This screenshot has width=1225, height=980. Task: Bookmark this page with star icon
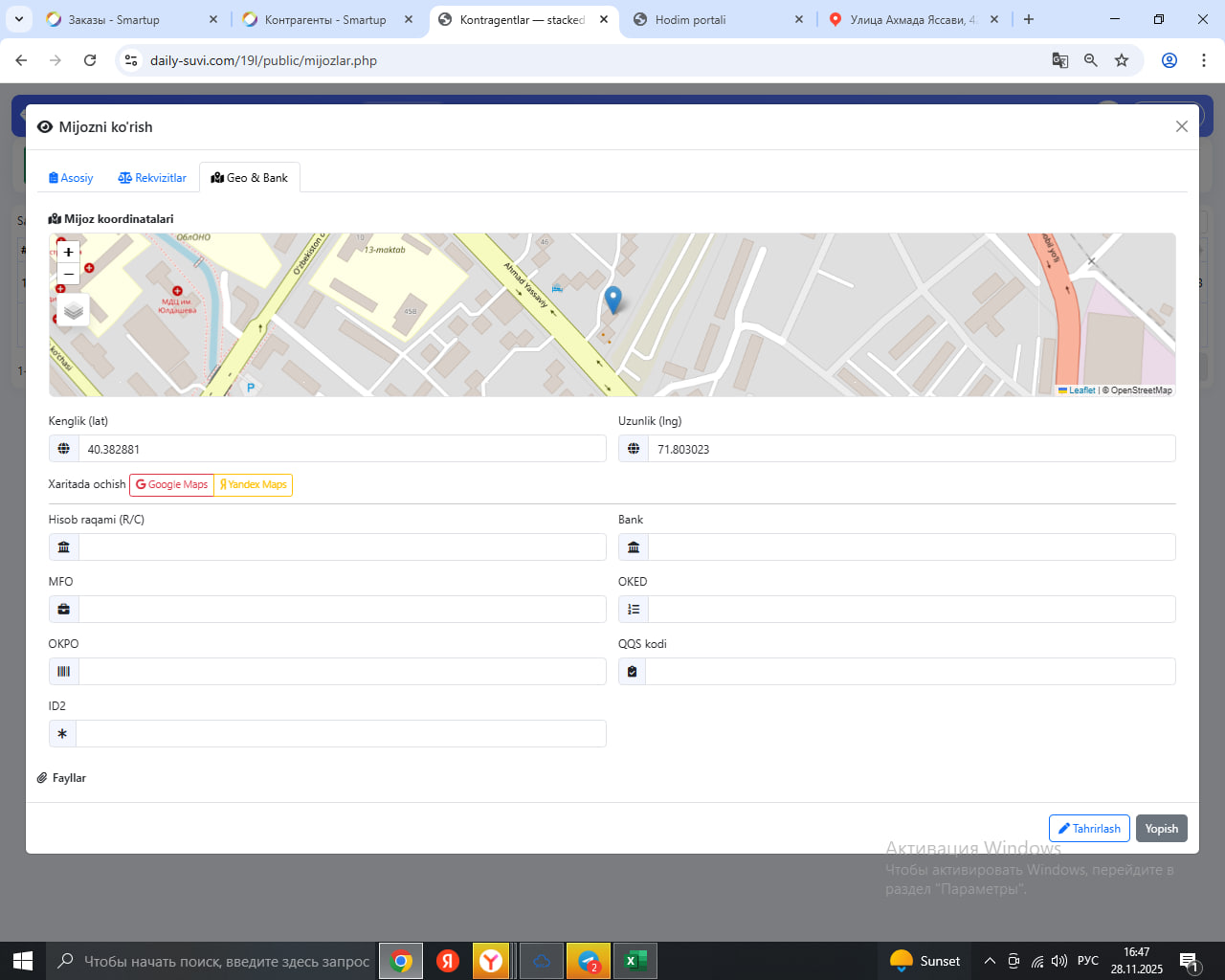coord(1122,60)
